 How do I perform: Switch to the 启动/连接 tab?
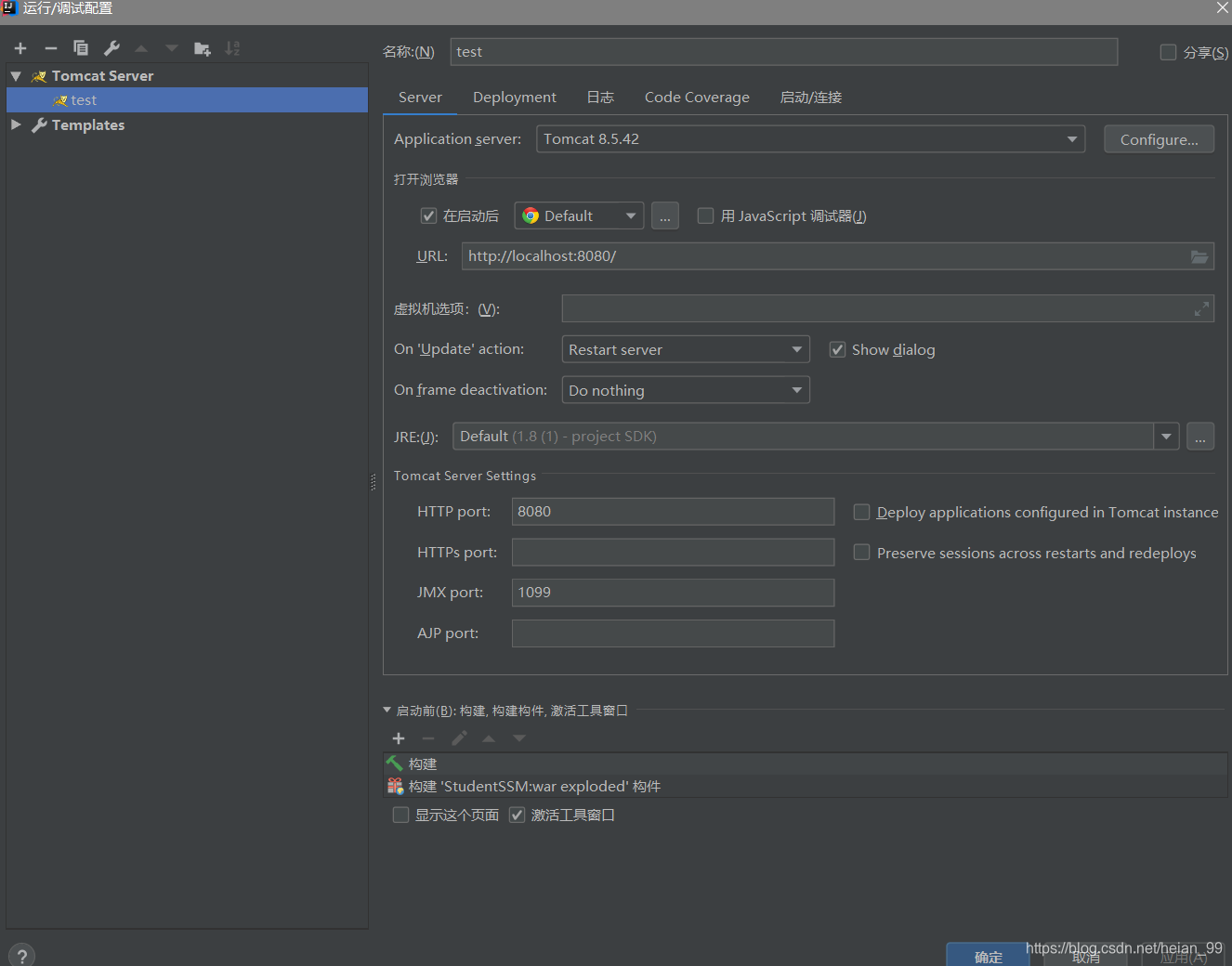811,98
